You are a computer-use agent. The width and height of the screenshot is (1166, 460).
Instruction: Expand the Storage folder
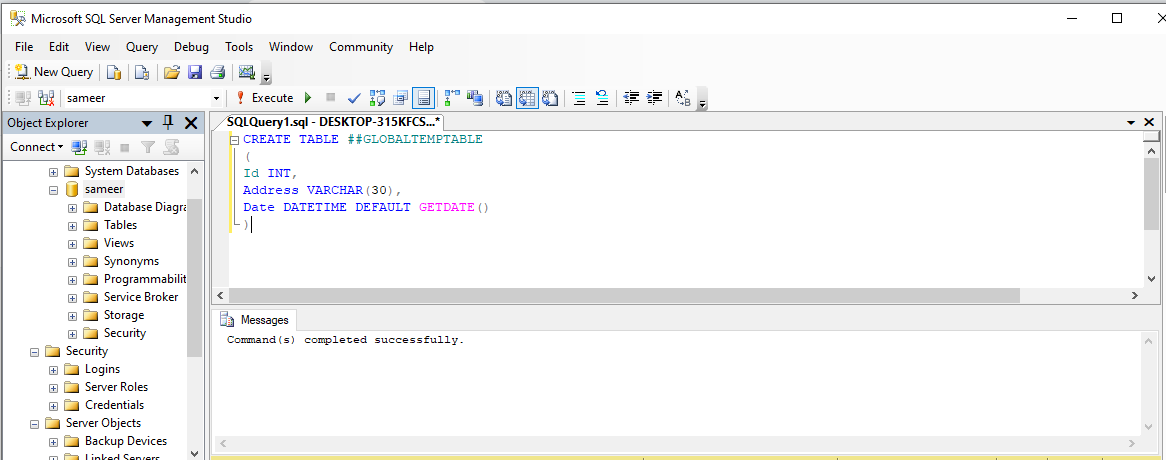click(x=72, y=316)
